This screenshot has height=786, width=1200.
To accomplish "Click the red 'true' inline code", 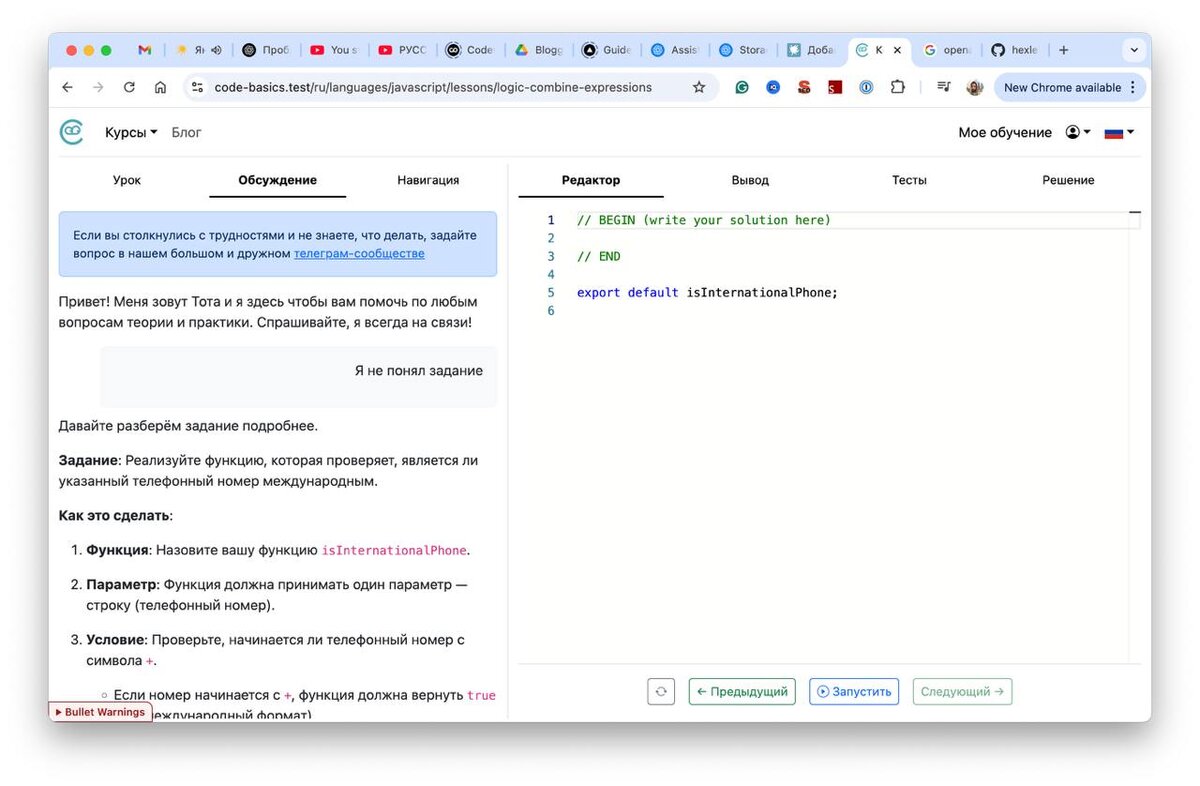I will pyautogui.click(x=481, y=695).
